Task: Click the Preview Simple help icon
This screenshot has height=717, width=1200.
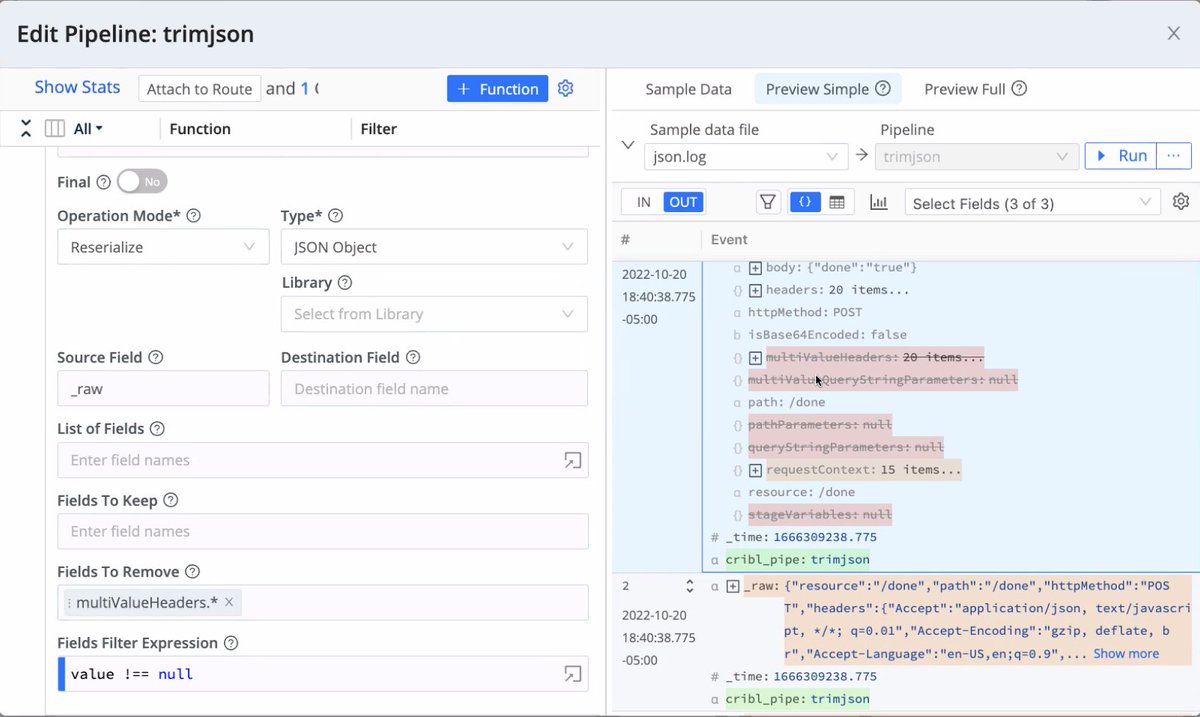Action: click(883, 89)
